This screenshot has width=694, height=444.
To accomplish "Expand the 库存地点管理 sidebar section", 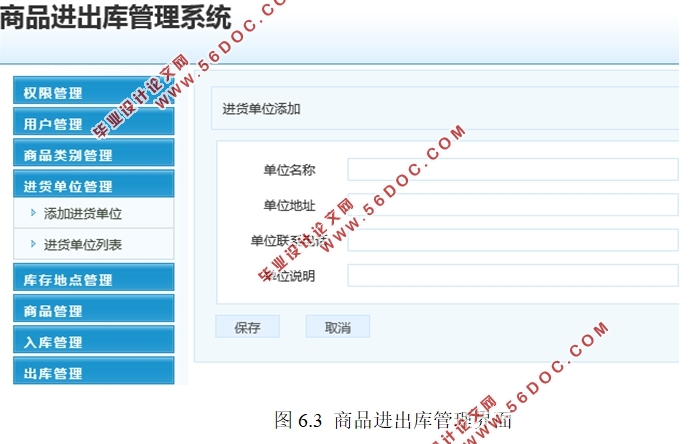I will (x=93, y=280).
